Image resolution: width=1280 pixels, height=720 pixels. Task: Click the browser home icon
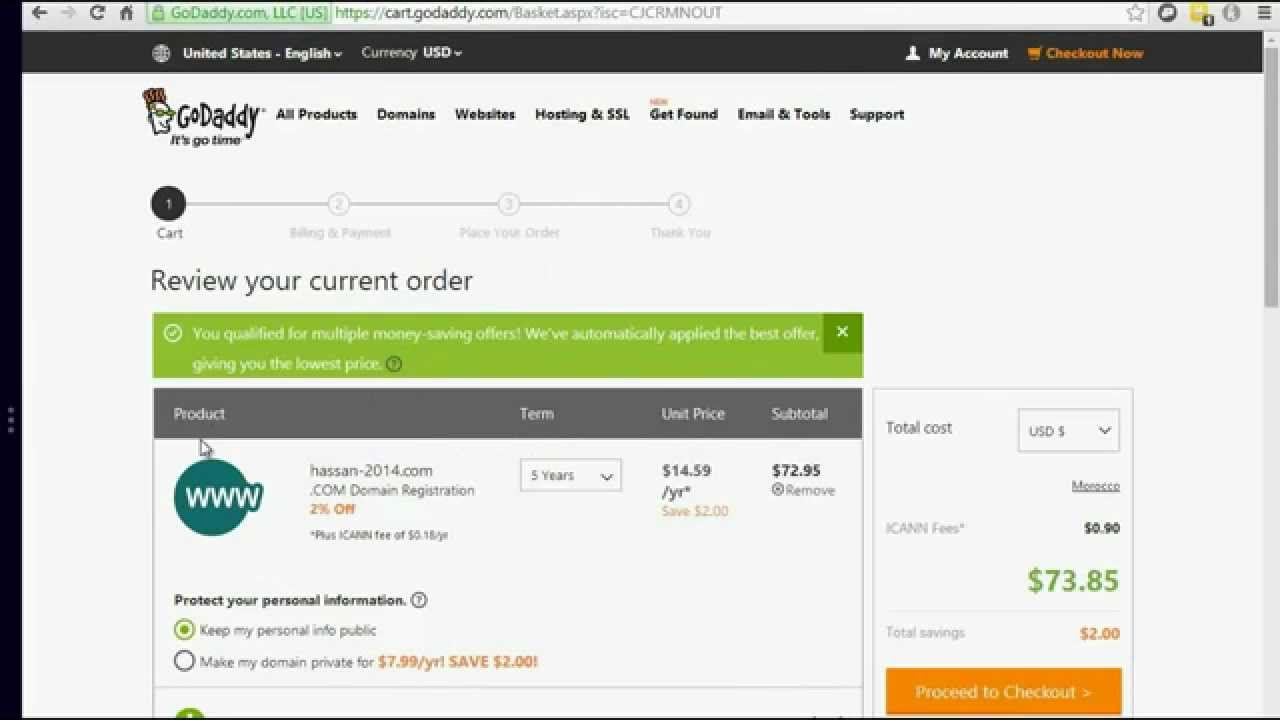pos(126,13)
